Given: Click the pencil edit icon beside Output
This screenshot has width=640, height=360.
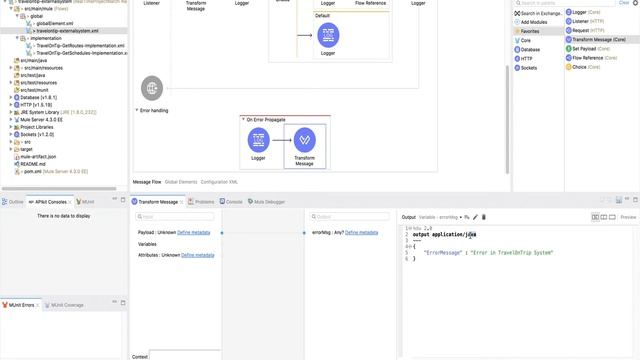Looking at the screenshot, I should pyautogui.click(x=475, y=217).
